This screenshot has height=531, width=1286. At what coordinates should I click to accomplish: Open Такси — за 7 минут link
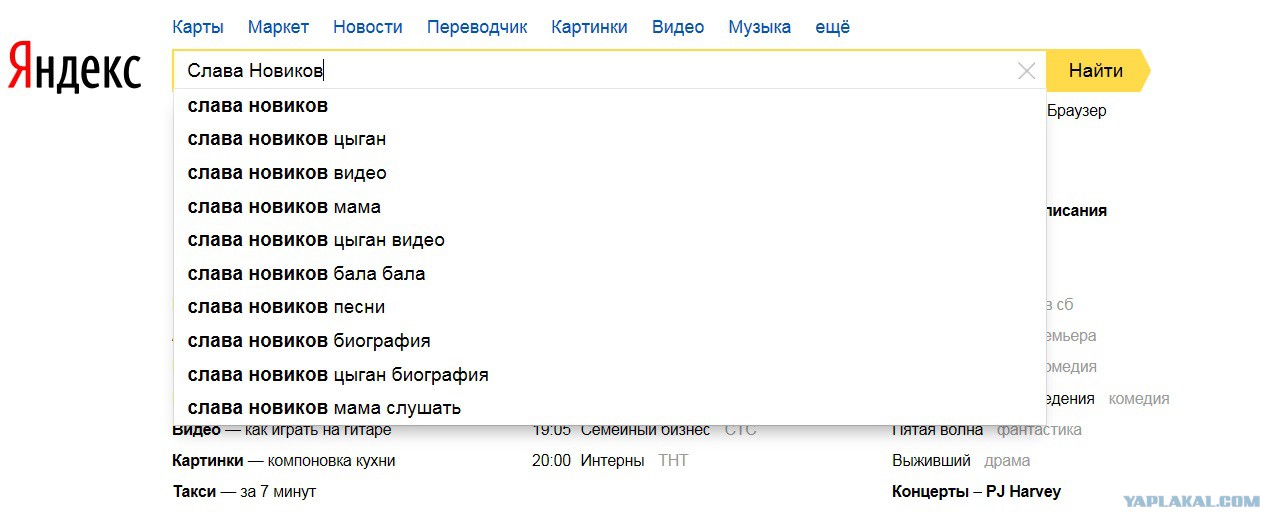coord(244,492)
